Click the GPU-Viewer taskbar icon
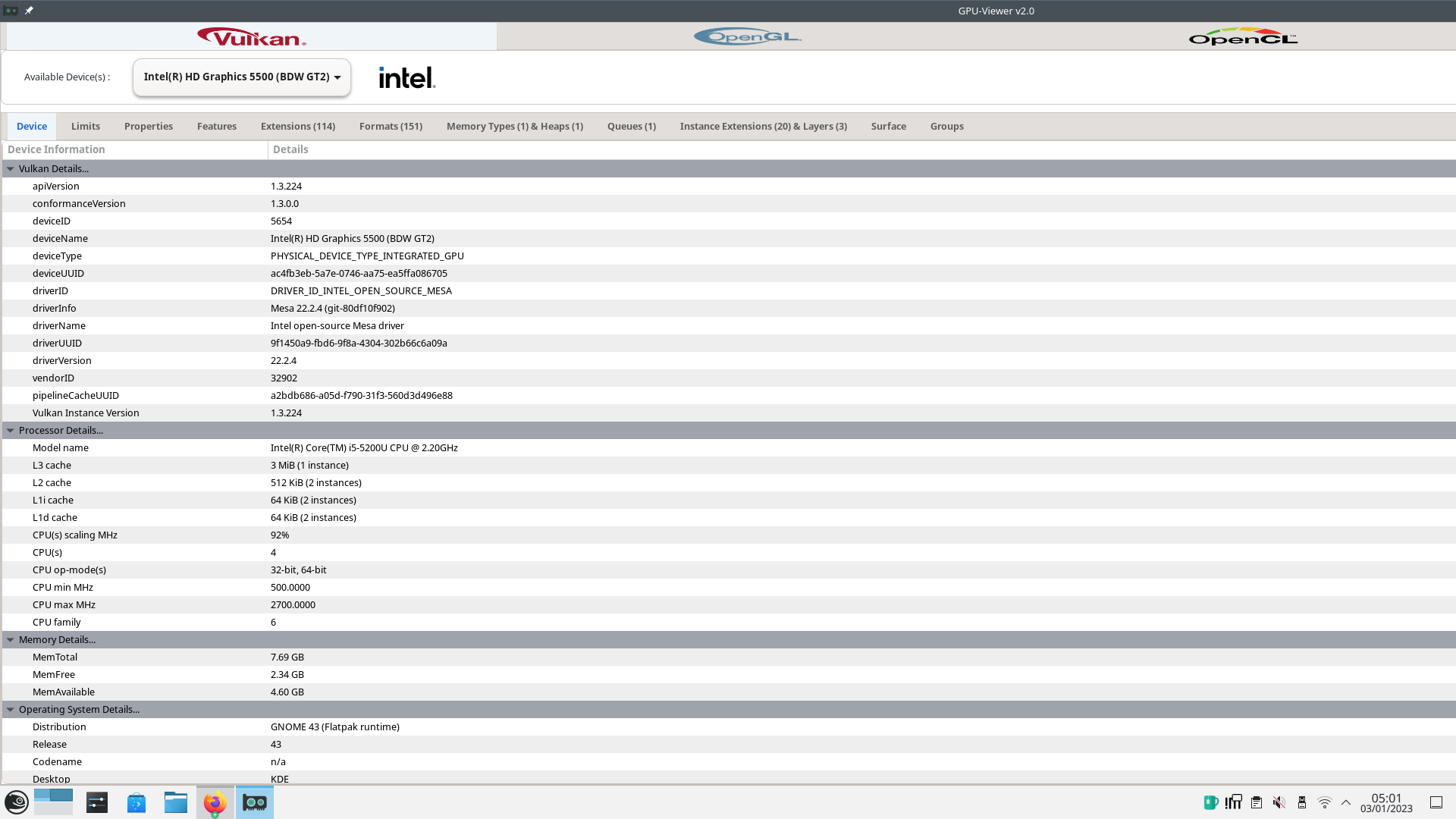Viewport: 1456px width, 819px height. (254, 802)
